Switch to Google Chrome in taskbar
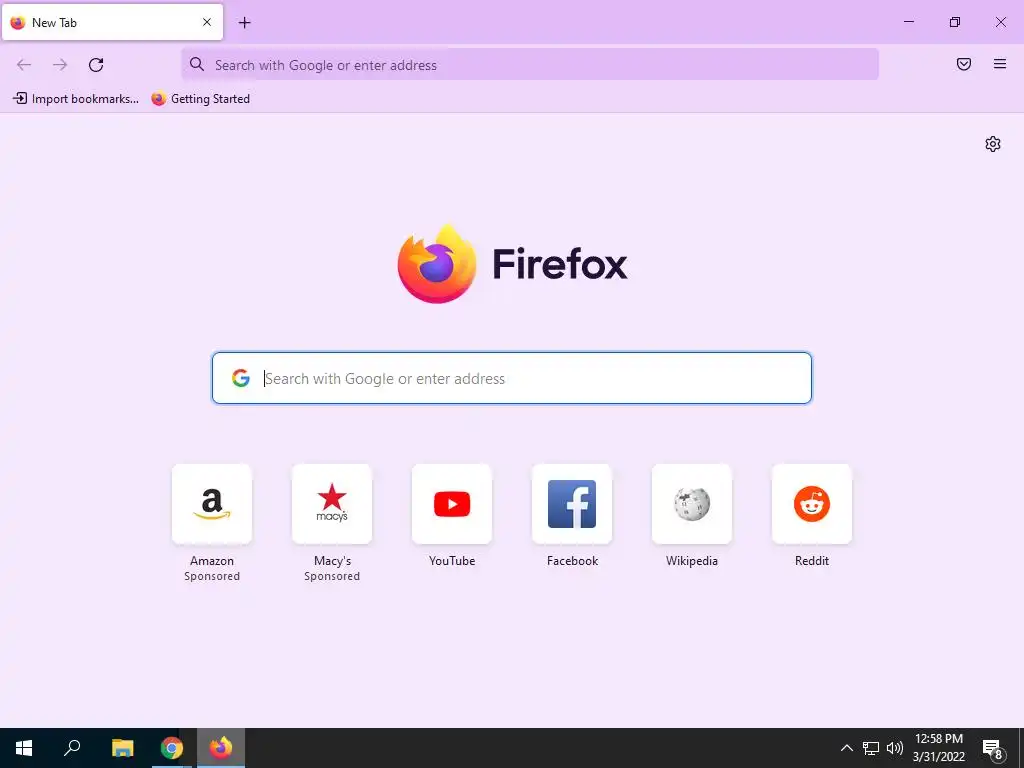 pos(172,748)
